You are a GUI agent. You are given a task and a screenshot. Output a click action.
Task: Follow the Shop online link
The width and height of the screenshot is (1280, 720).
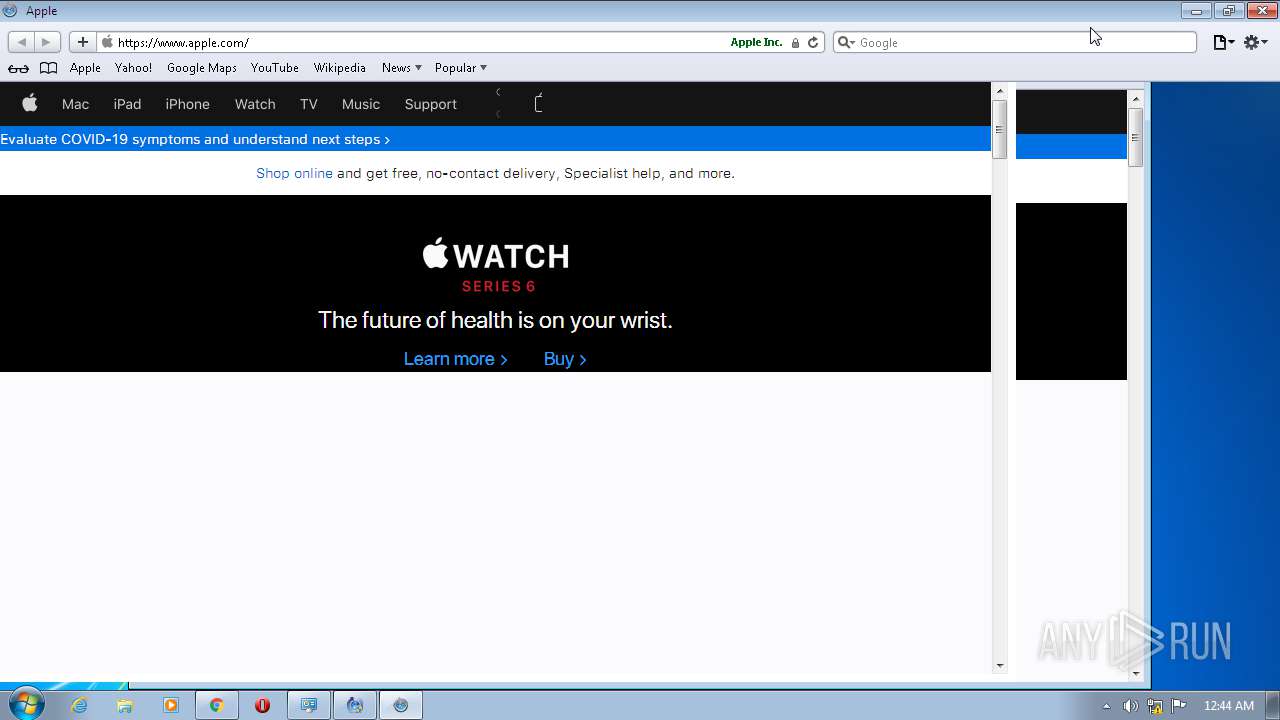[x=294, y=173]
